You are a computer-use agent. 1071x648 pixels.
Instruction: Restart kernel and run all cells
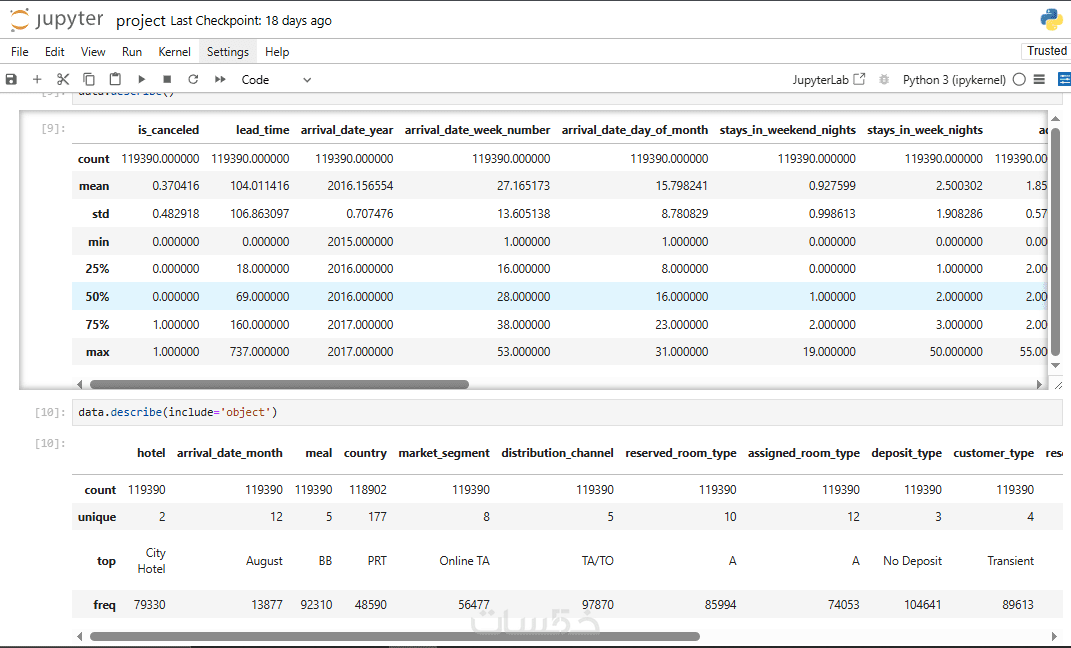coord(220,79)
